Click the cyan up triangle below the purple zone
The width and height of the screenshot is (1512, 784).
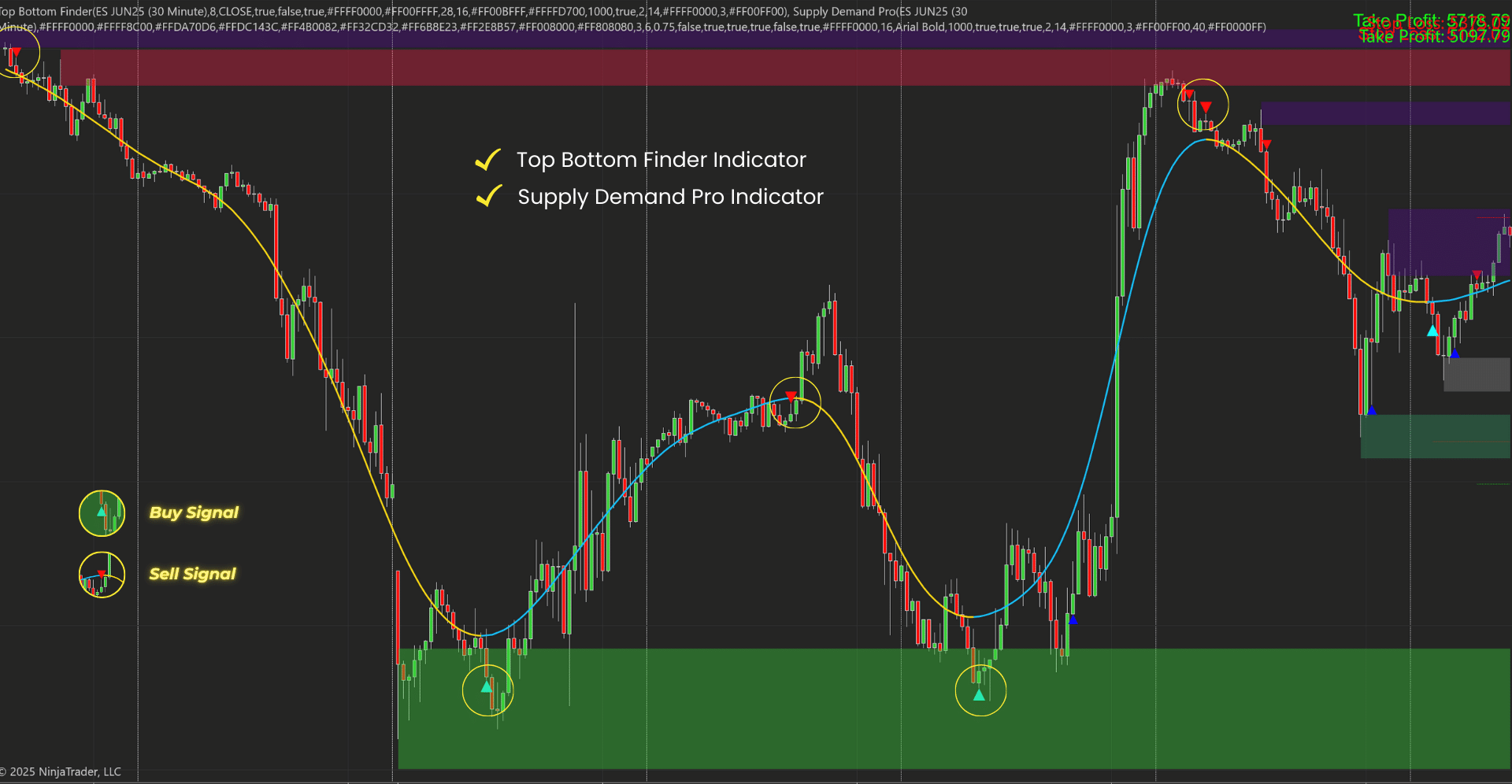(1432, 331)
